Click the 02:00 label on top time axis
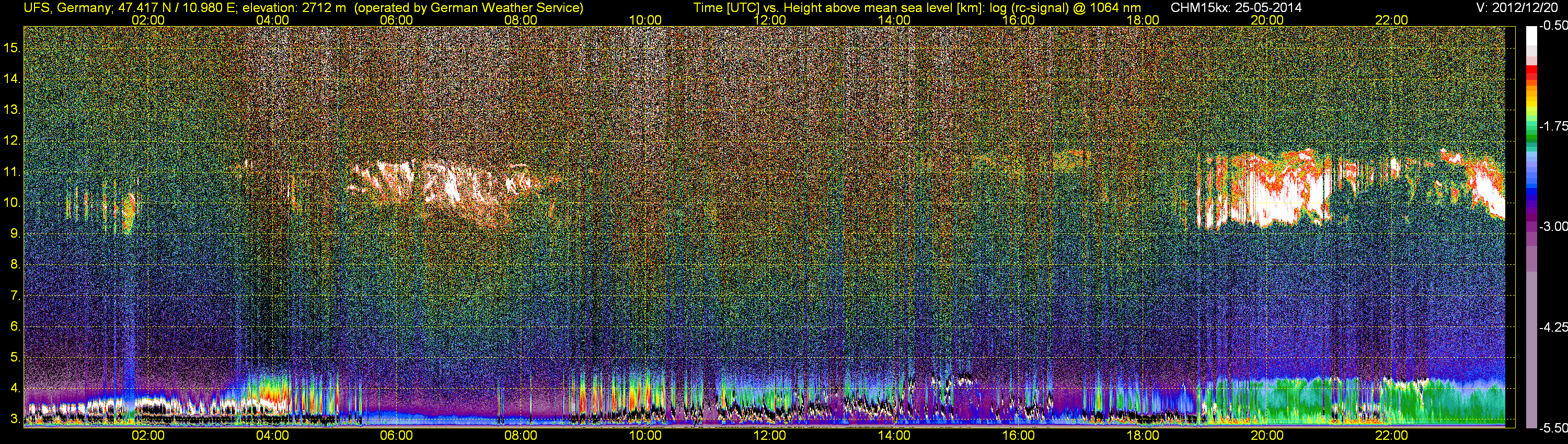Image resolution: width=1568 pixels, height=444 pixels. point(148,20)
